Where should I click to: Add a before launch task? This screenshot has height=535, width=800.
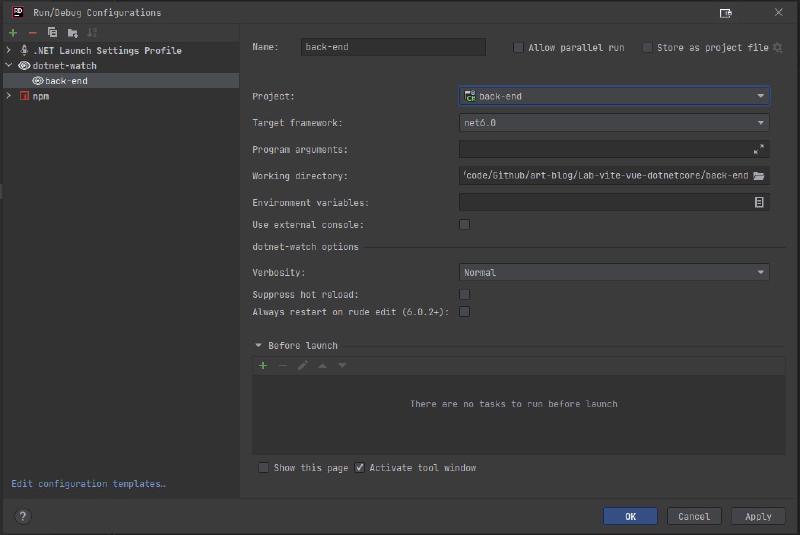[x=263, y=366]
